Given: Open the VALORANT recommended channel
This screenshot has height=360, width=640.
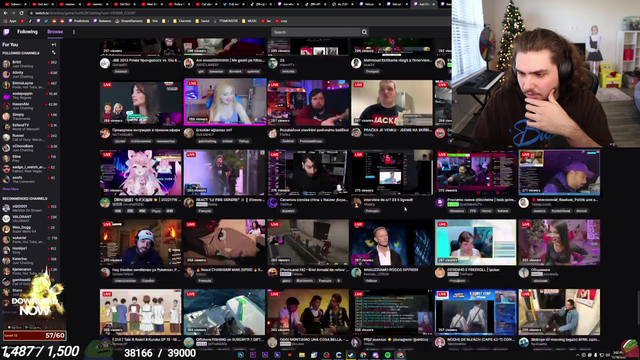Looking at the screenshot, I should 30,218.
